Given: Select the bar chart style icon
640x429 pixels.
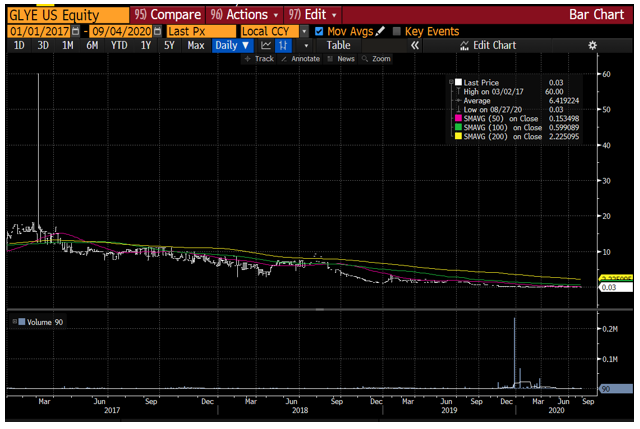Looking at the screenshot, I should tap(283, 45).
